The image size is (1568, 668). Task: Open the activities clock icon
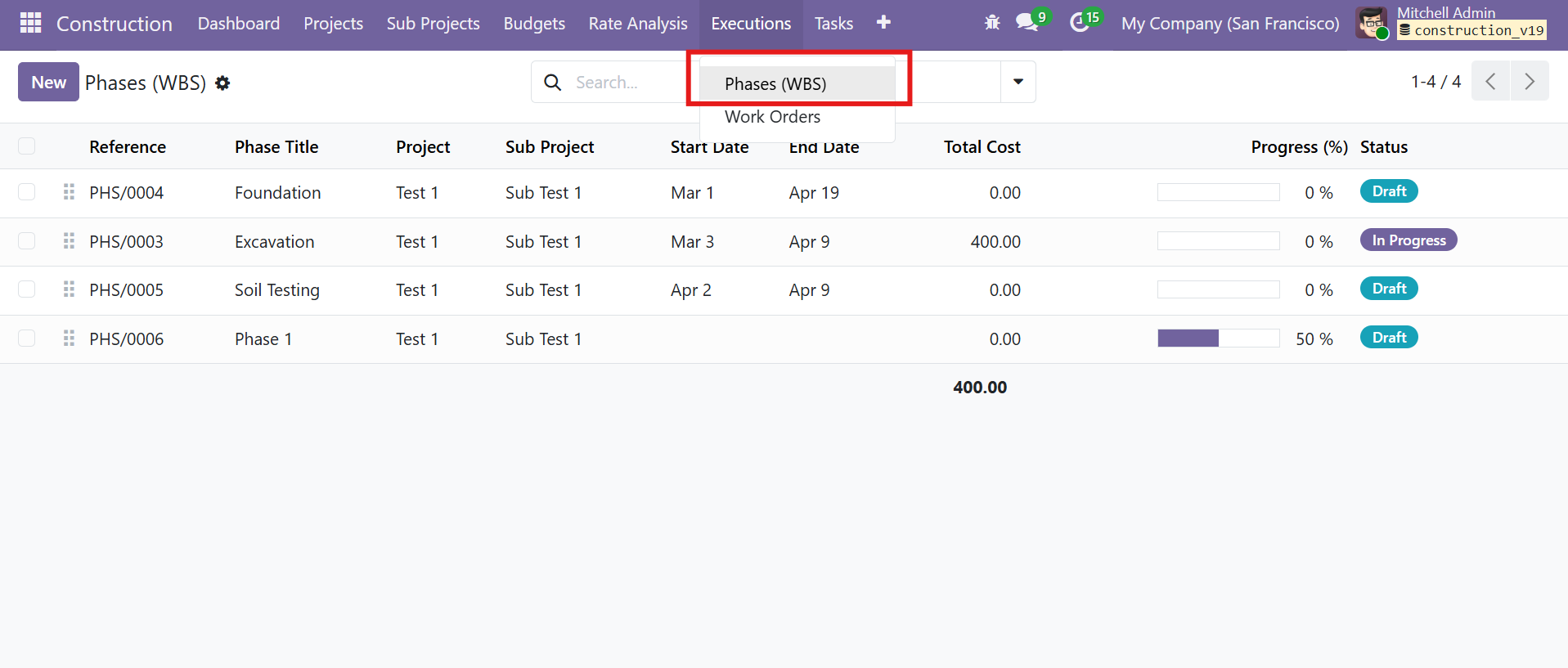point(1080,23)
